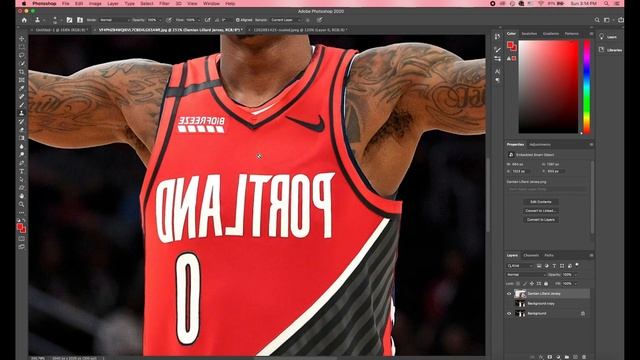Click the add layer mask icon
This screenshot has height=360, width=640.
[x=550, y=357]
